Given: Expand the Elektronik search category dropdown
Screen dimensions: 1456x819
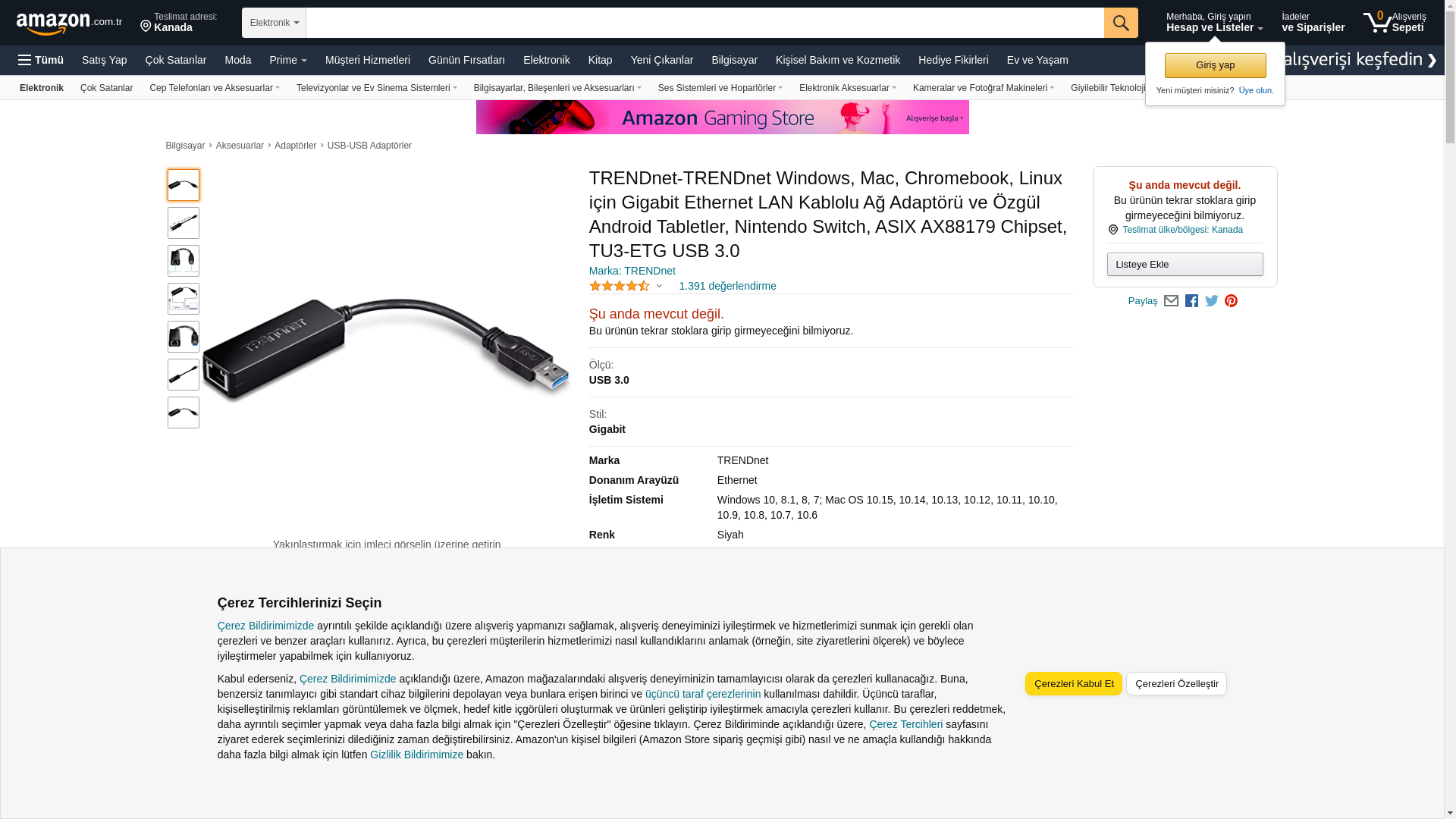Looking at the screenshot, I should [274, 23].
